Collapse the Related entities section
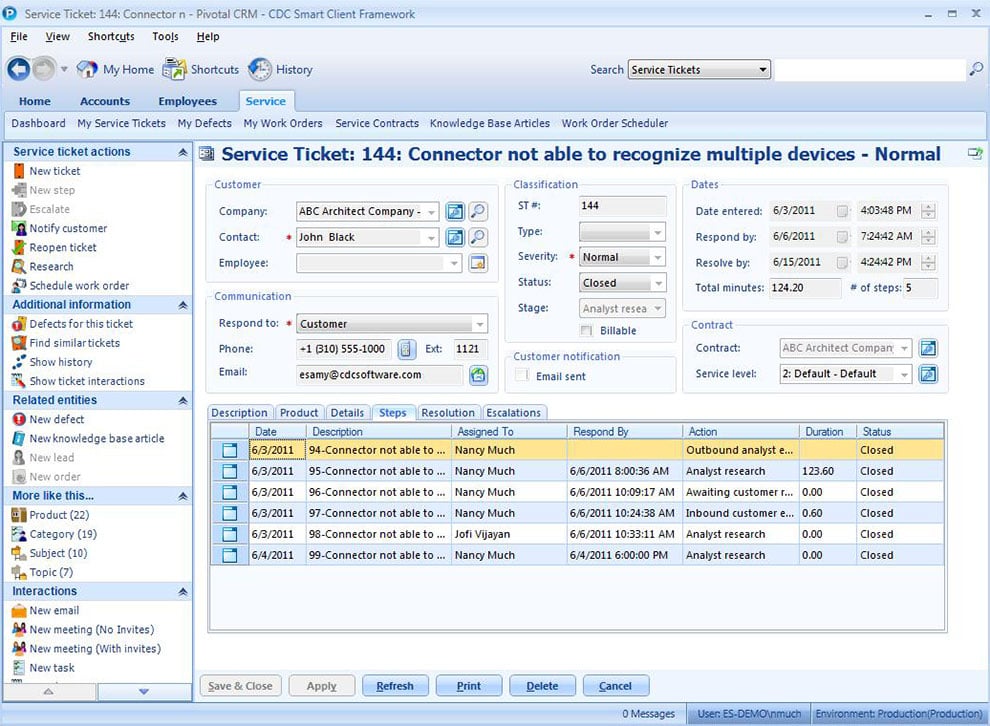The height and width of the screenshot is (726, 990). 182,400
